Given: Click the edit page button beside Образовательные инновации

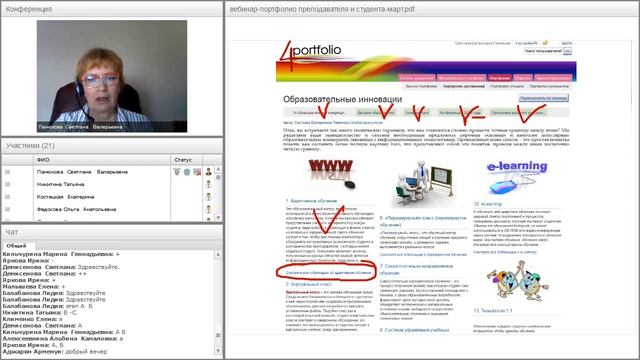Looking at the screenshot, I should click(x=543, y=98).
